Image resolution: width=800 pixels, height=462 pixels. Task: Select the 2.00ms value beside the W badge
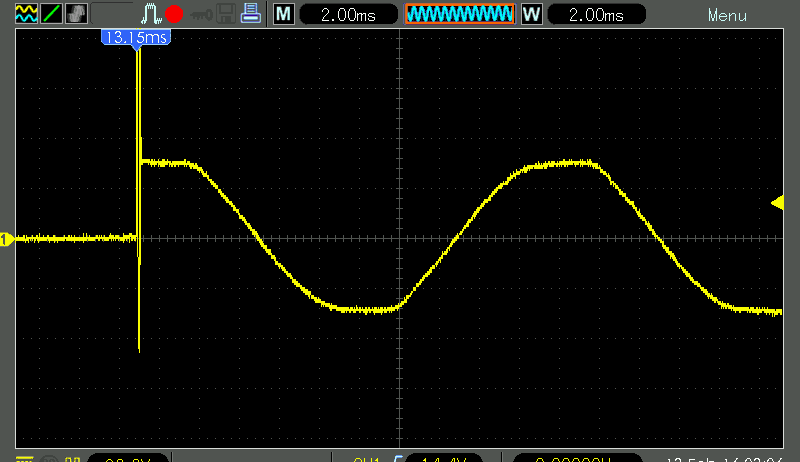(596, 14)
